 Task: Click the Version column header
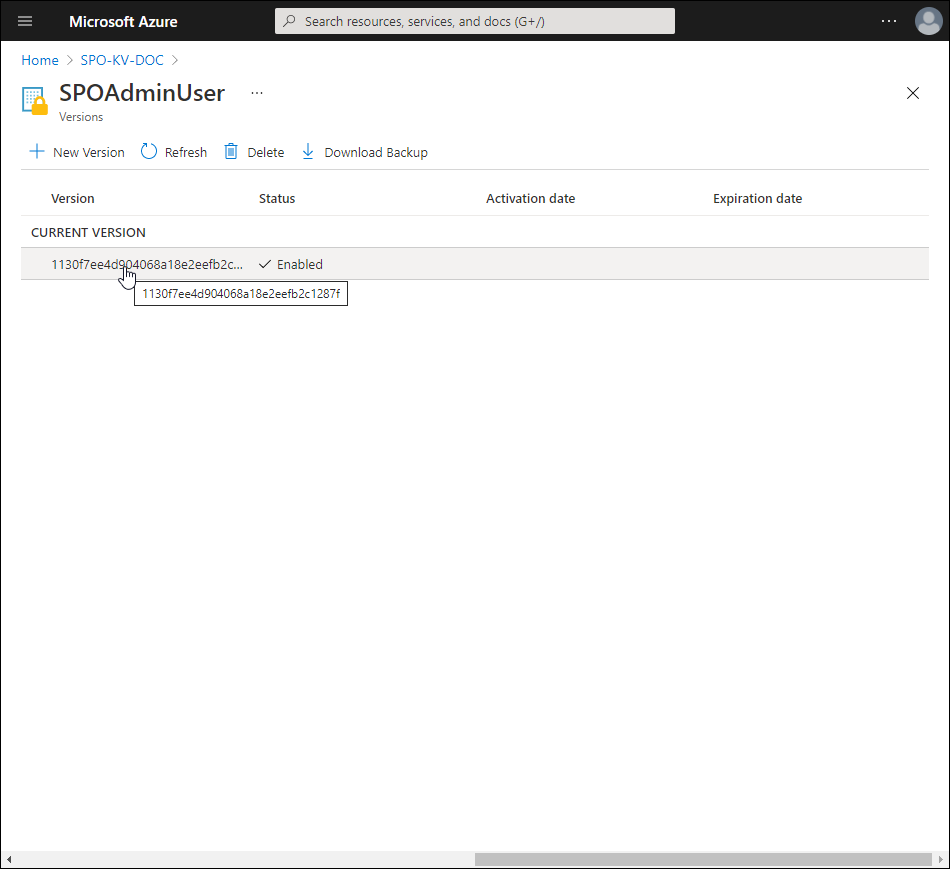coord(73,198)
